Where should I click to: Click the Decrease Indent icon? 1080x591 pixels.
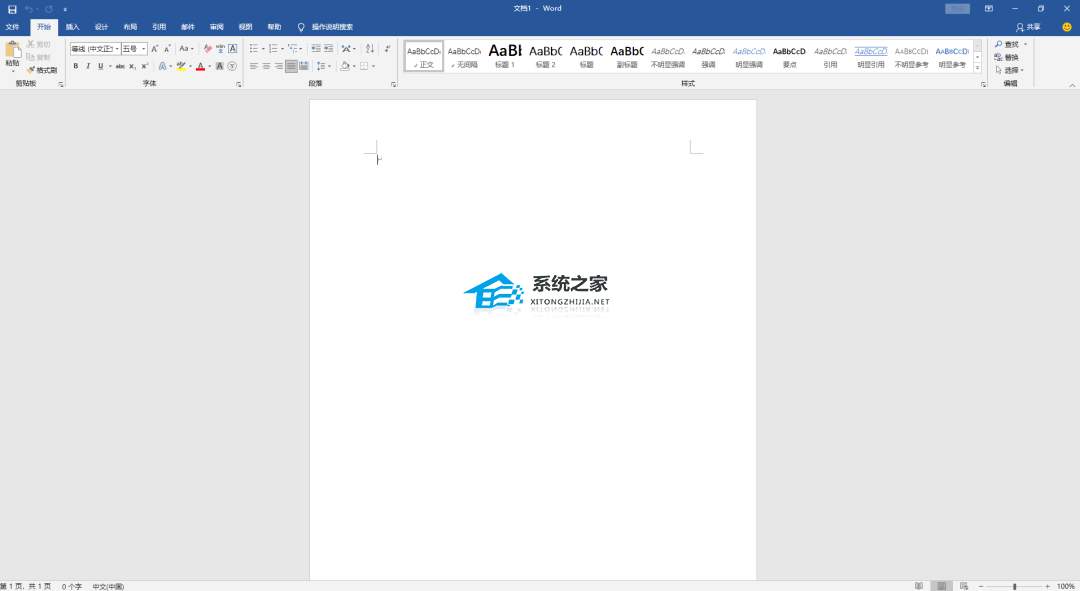(x=315, y=49)
